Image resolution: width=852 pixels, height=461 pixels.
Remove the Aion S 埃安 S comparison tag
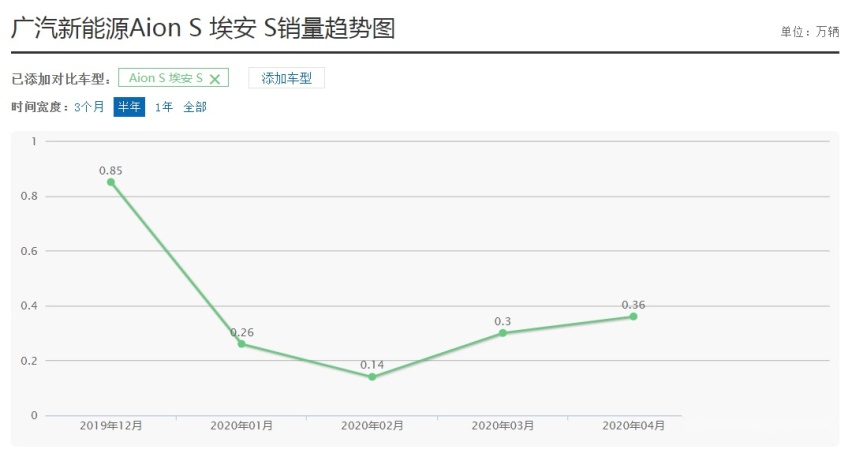(215, 79)
